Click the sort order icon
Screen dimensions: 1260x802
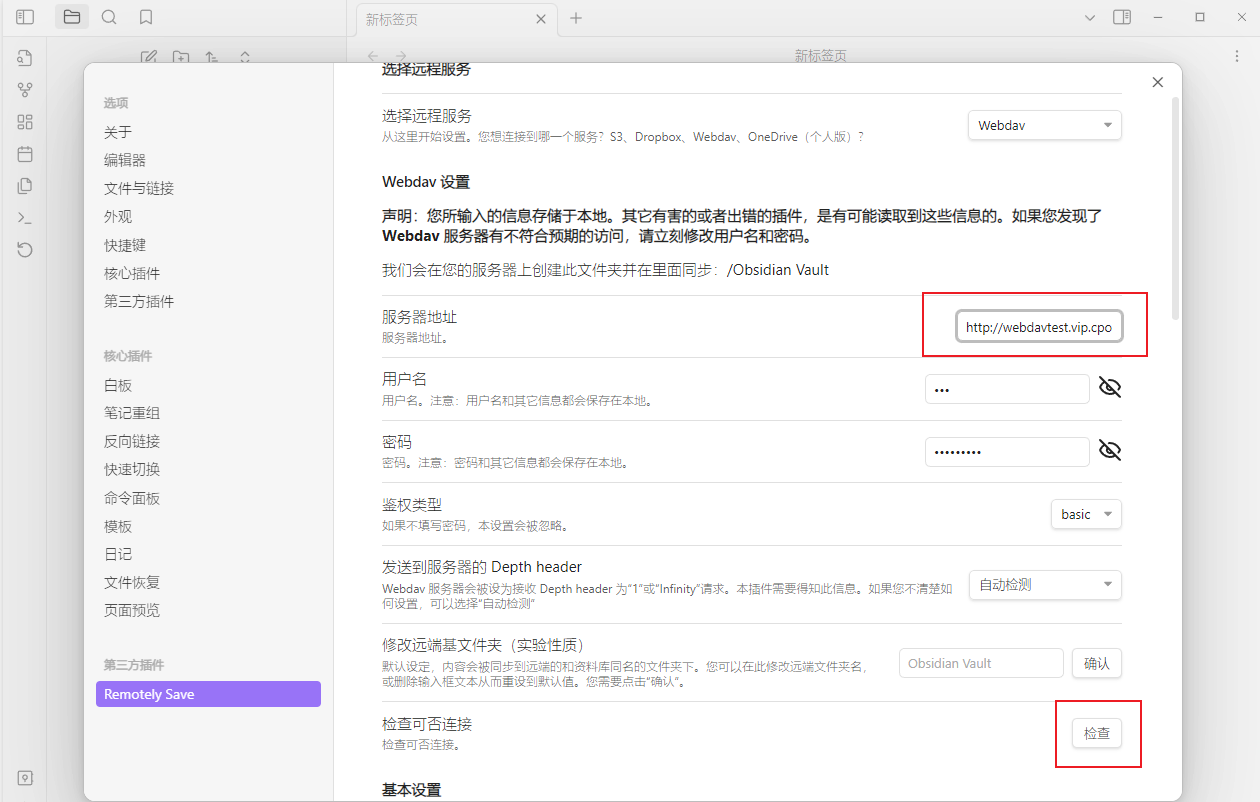click(212, 57)
